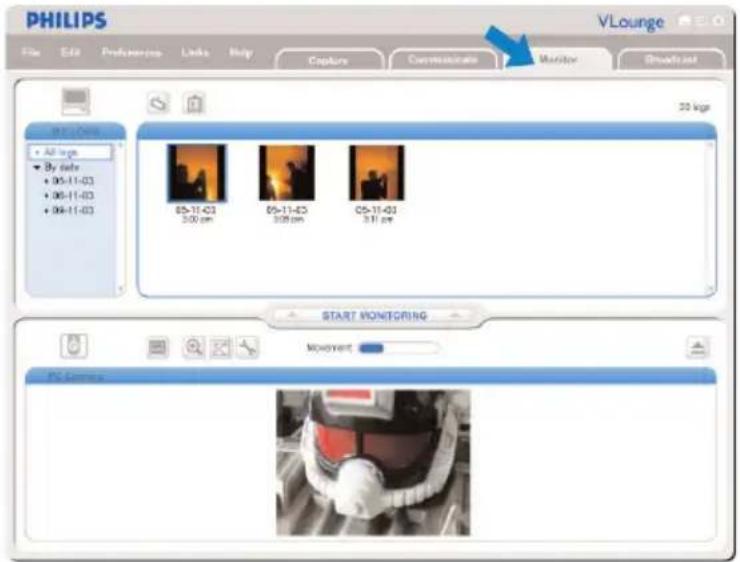Click the first icon next to VLounge title
This screenshot has width=740, height=562.
684,20
